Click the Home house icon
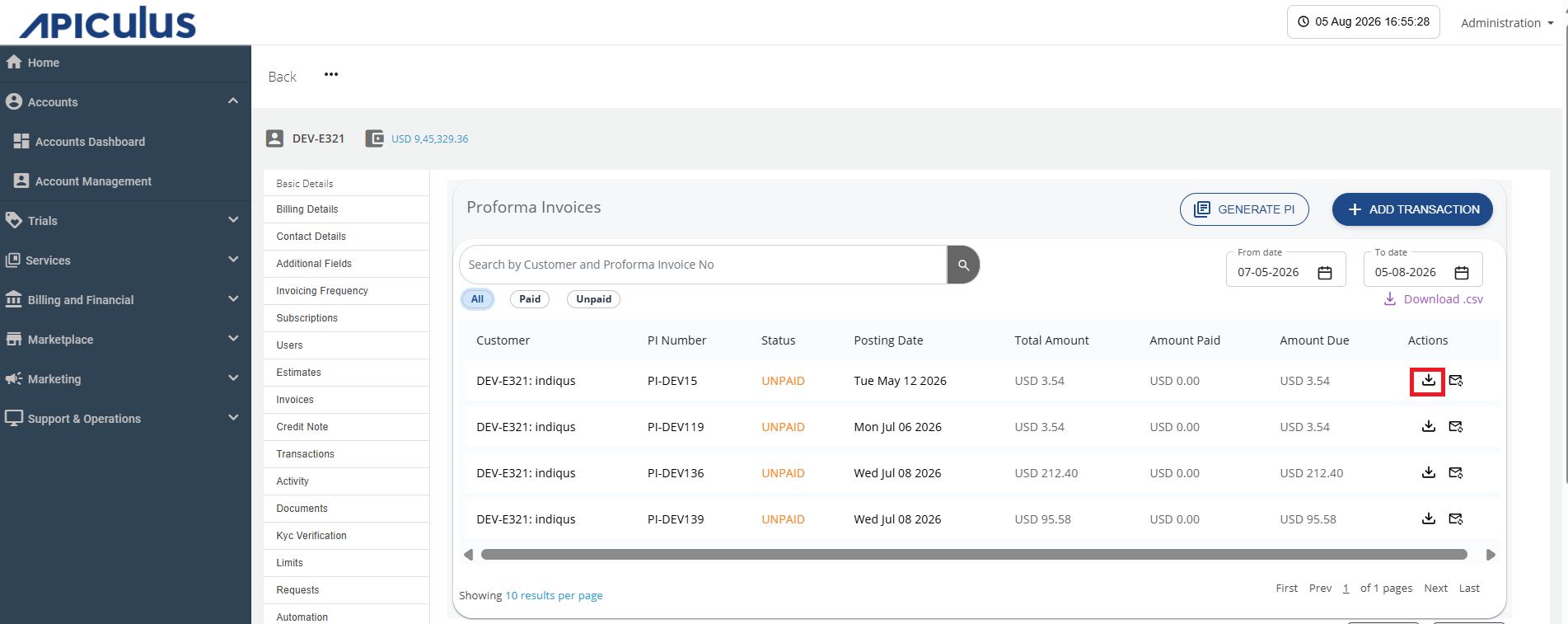The image size is (1568, 624). [x=14, y=62]
